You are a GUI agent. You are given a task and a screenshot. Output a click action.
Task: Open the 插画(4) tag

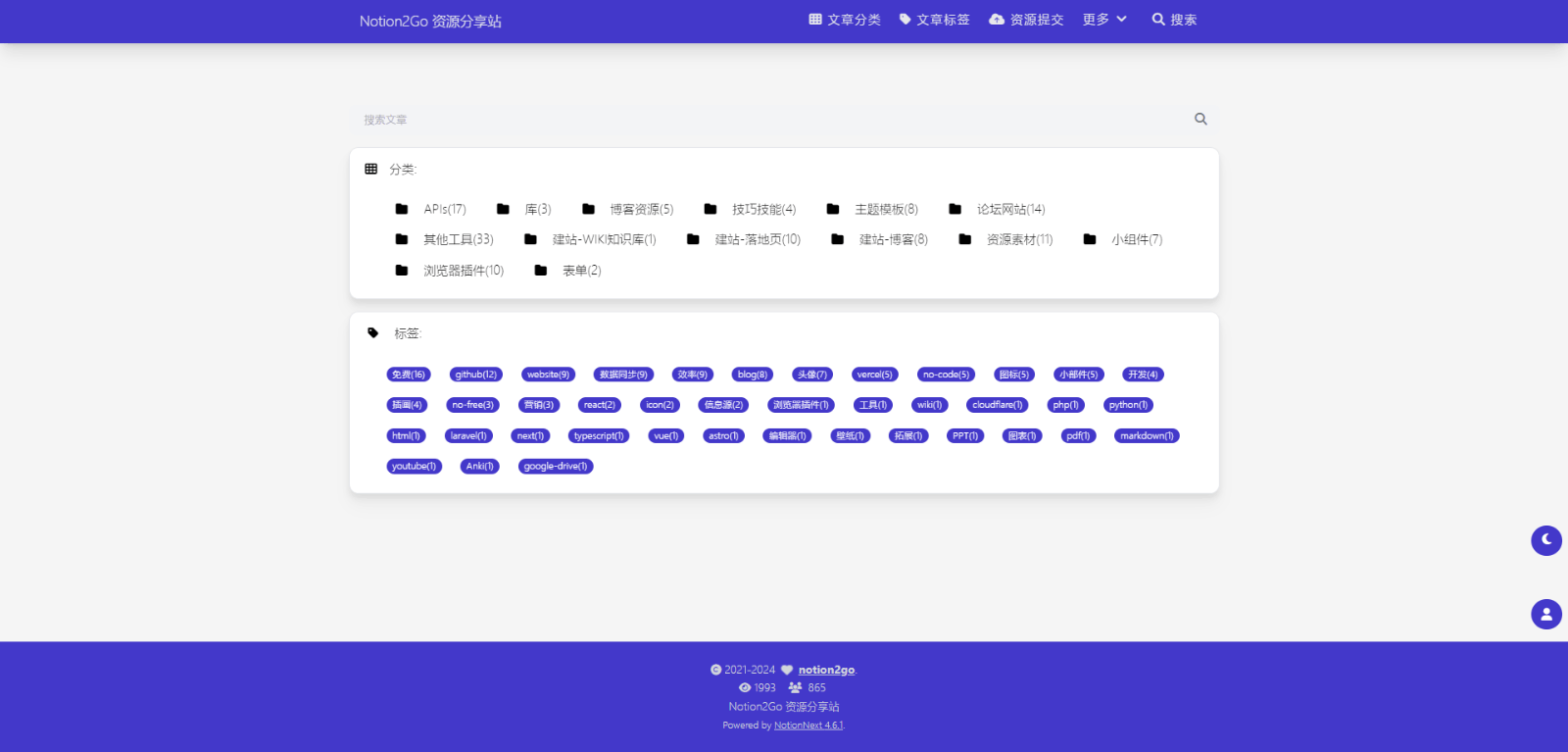(x=407, y=405)
